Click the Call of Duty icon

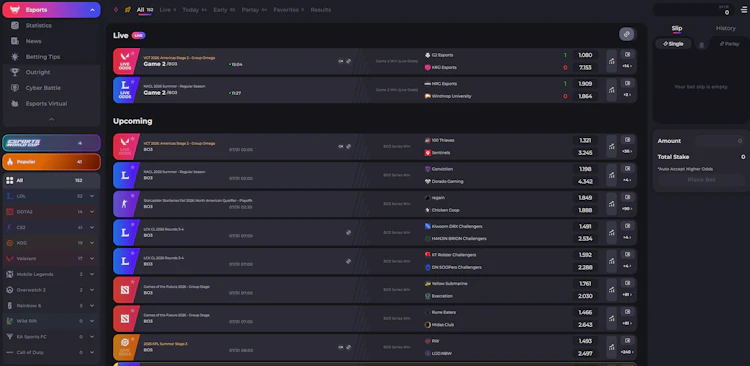9,352
